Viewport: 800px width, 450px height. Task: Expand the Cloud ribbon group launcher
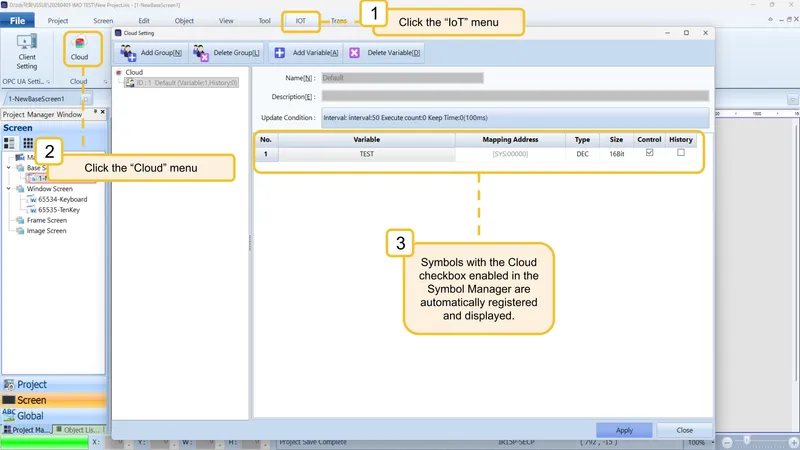[x=106, y=82]
